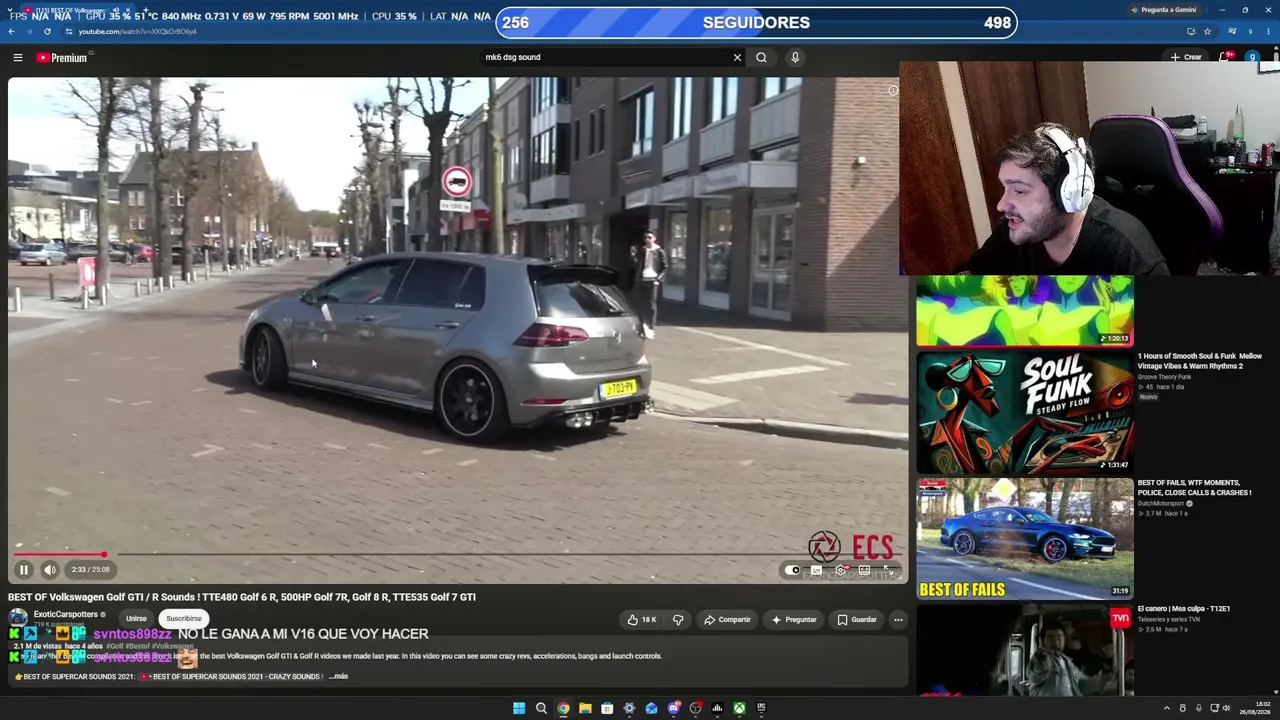The height and width of the screenshot is (720, 1280).
Task: Open YouTube notifications bell
Action: coord(1224,57)
